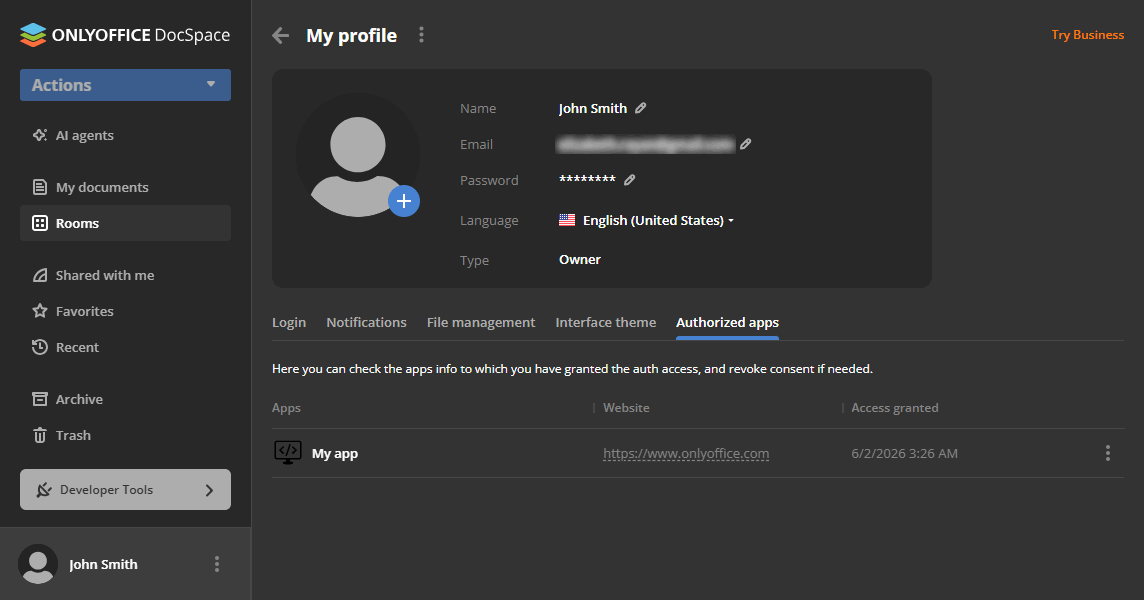Click the Apps column header

[x=286, y=408]
